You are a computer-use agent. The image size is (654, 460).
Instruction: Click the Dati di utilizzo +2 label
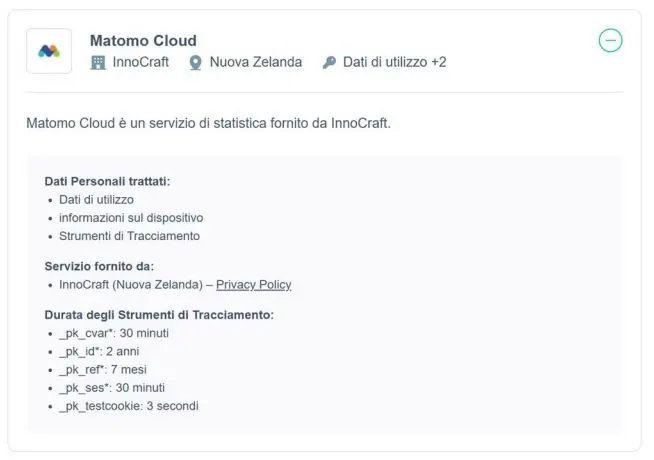(x=394, y=62)
